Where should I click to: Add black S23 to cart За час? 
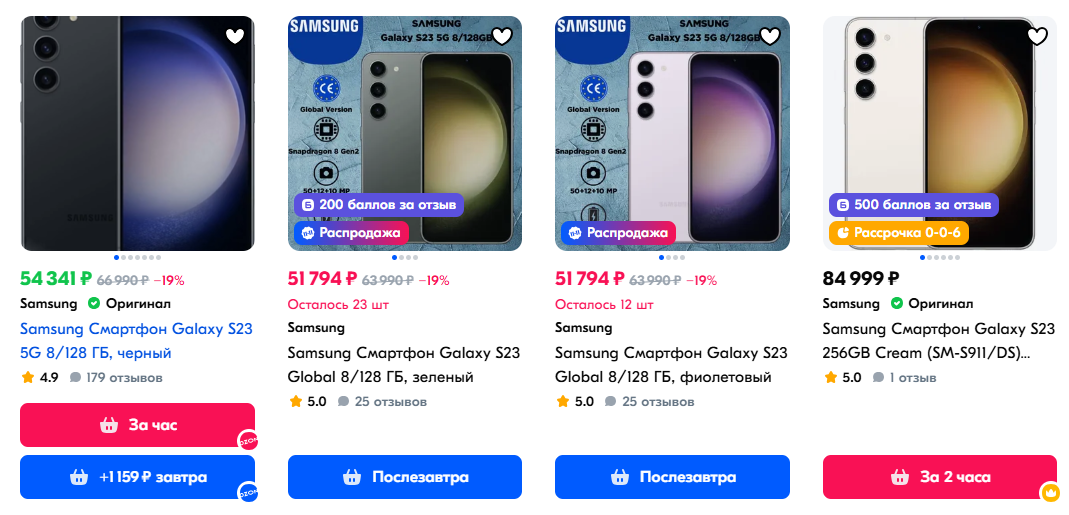pos(138,425)
